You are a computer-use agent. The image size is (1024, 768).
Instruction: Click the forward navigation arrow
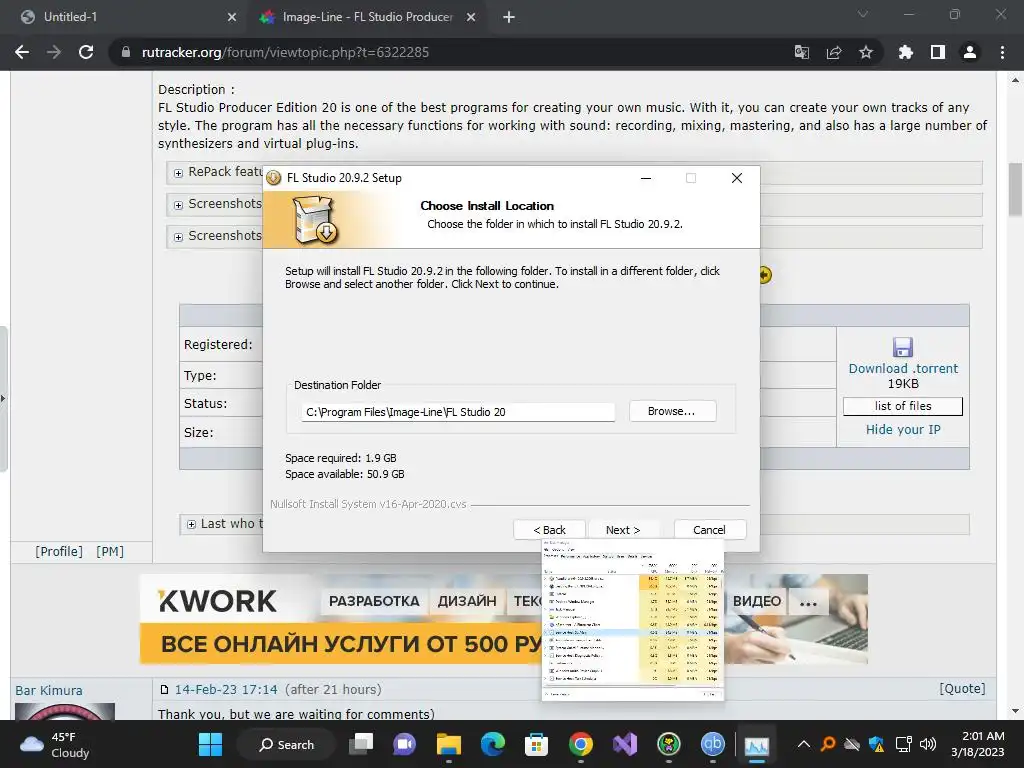point(54,52)
